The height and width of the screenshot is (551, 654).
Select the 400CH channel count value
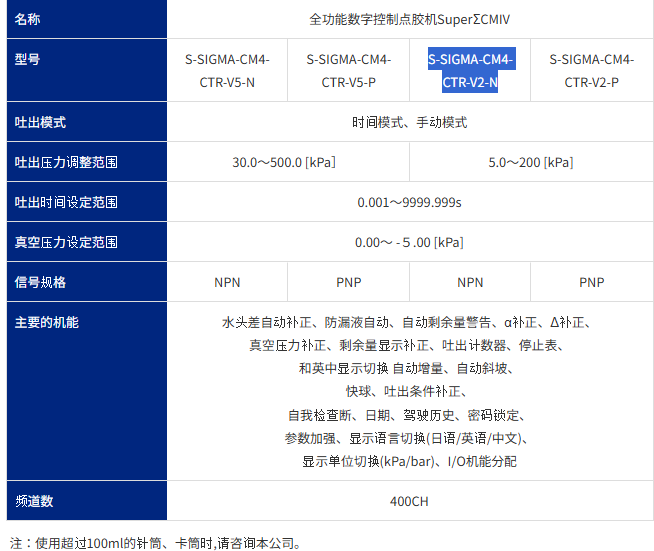coord(410,501)
